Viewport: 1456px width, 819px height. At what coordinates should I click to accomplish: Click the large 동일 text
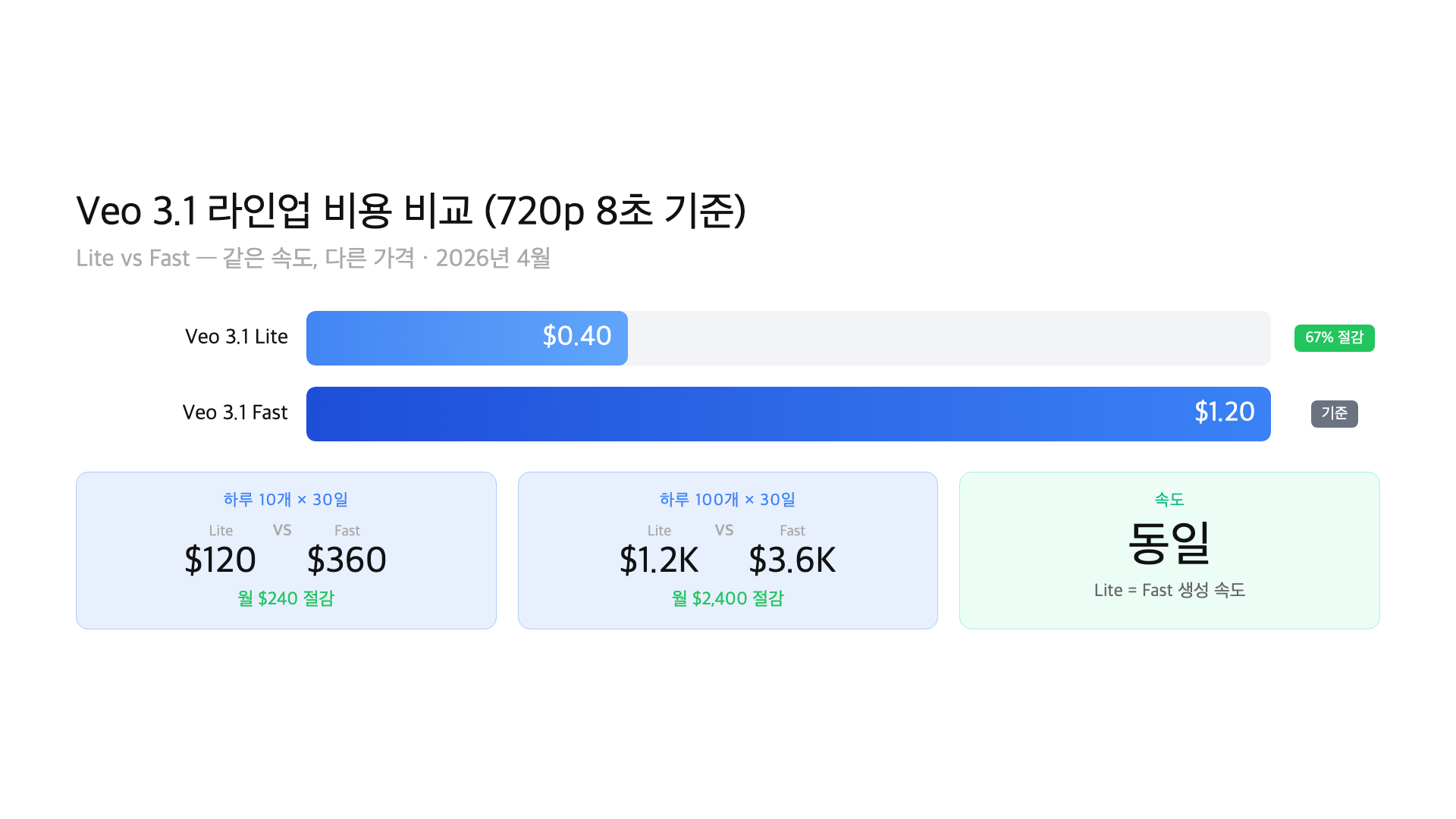[x=1169, y=543]
